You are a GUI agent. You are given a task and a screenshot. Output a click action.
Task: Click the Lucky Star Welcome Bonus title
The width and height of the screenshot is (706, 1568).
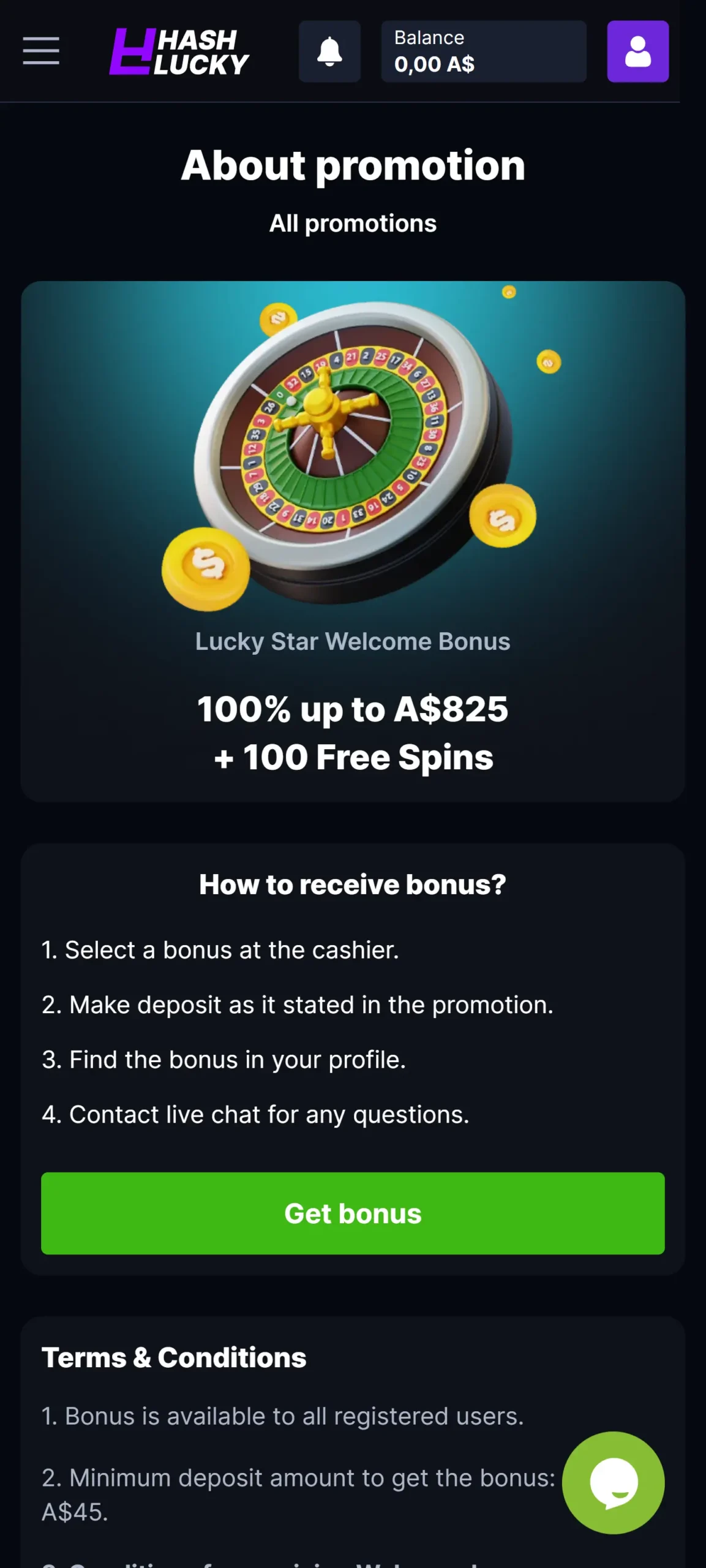click(353, 641)
